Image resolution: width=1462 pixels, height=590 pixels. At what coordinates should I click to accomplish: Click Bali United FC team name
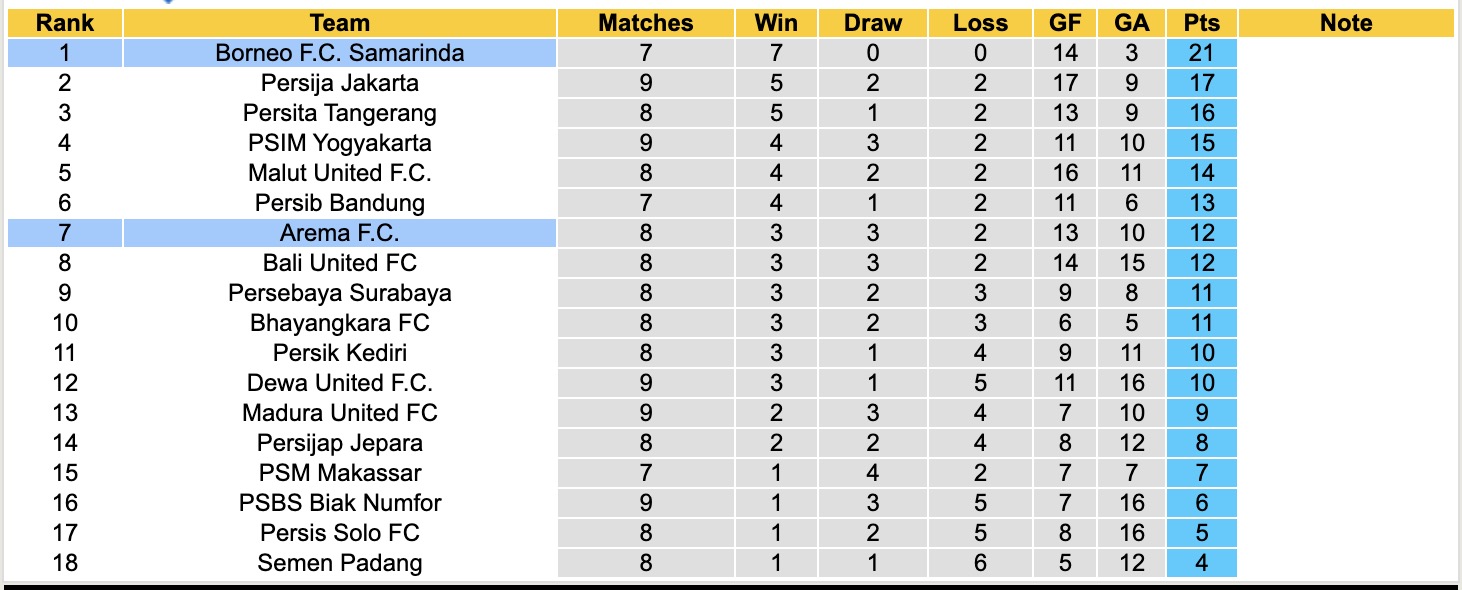340,263
